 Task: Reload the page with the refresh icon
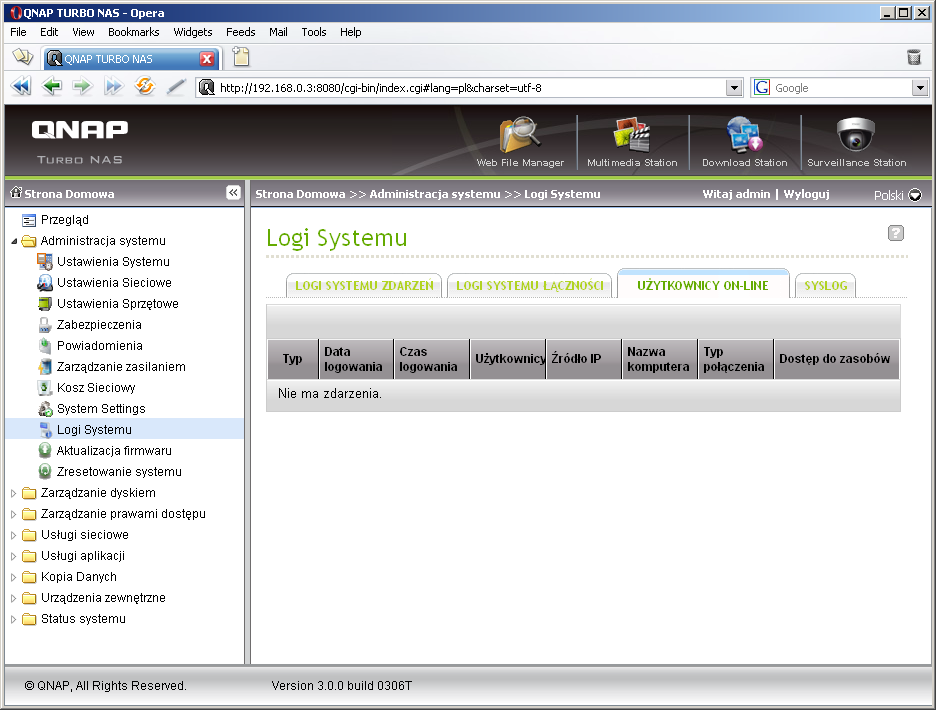point(144,87)
